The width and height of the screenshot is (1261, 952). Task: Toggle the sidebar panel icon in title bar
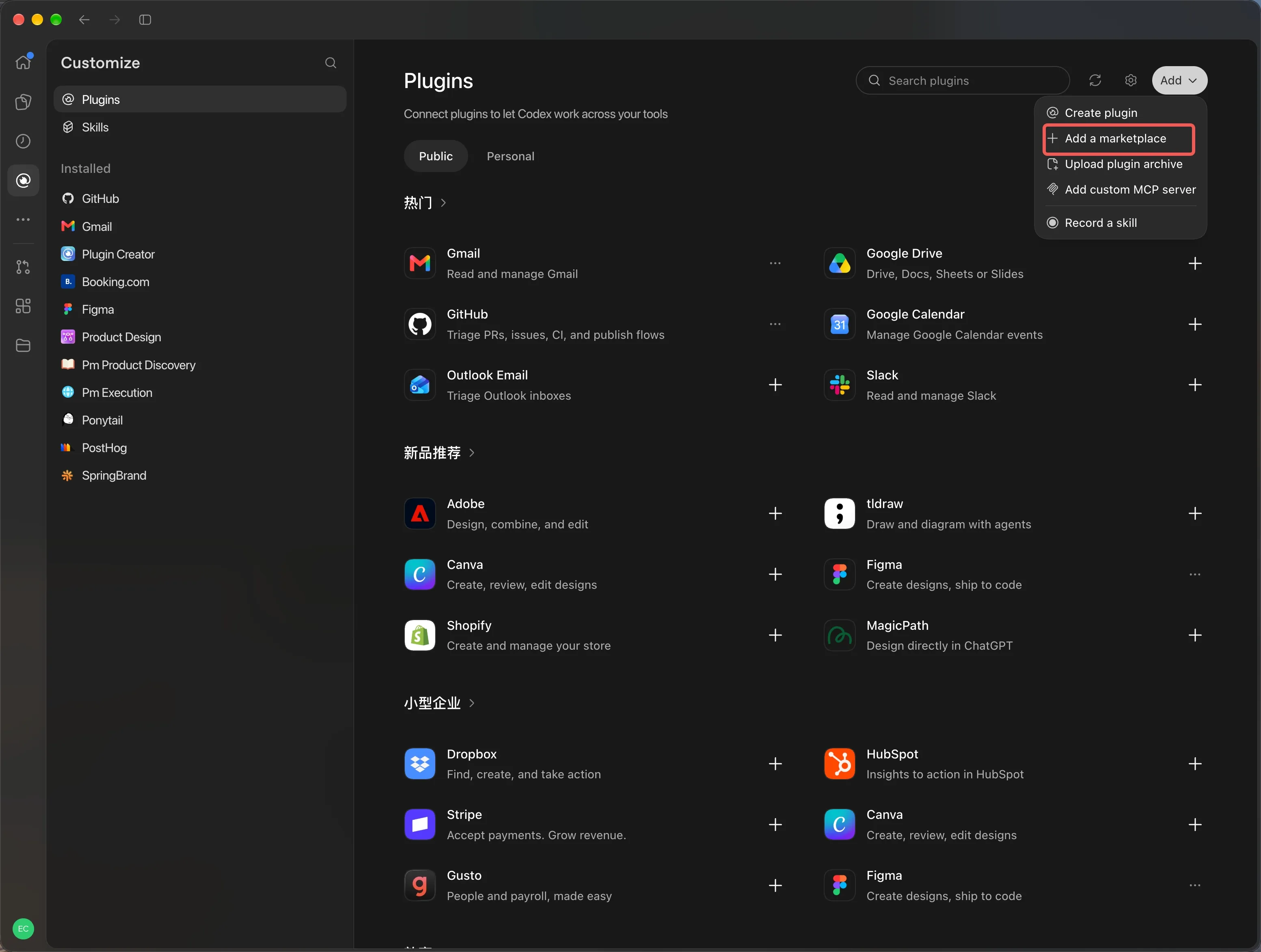tap(145, 20)
